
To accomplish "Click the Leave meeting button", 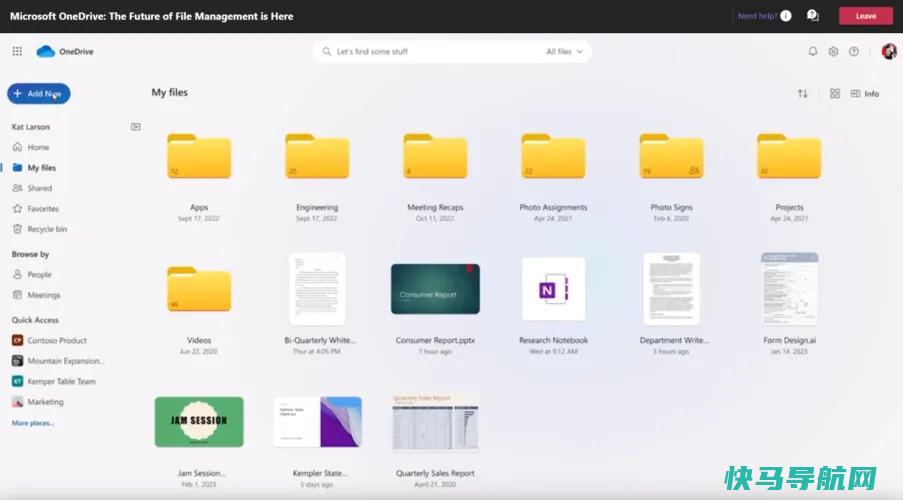I will pos(866,16).
